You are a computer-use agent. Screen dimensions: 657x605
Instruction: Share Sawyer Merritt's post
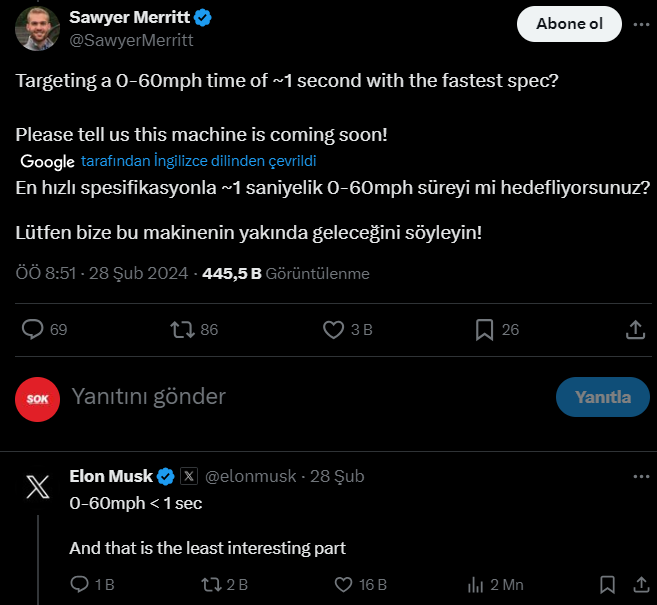pos(634,329)
